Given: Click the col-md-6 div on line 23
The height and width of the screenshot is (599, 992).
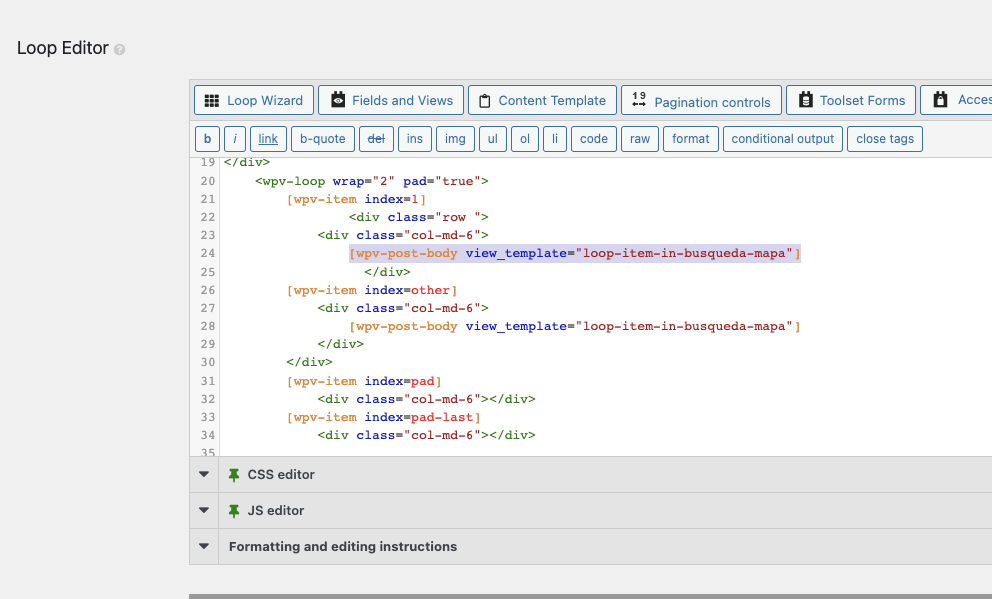Looking at the screenshot, I should (403, 235).
